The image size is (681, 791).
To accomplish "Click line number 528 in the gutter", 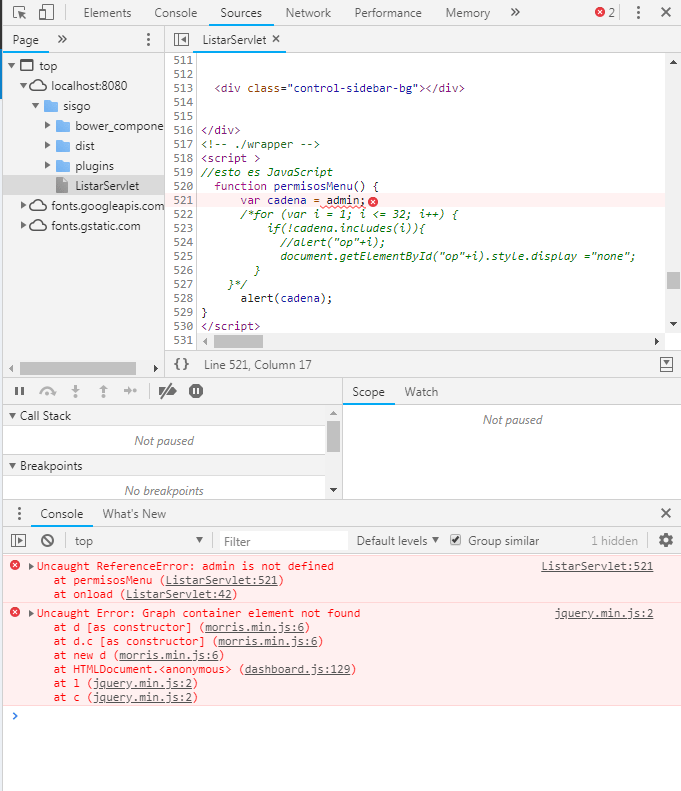I will coord(183,298).
